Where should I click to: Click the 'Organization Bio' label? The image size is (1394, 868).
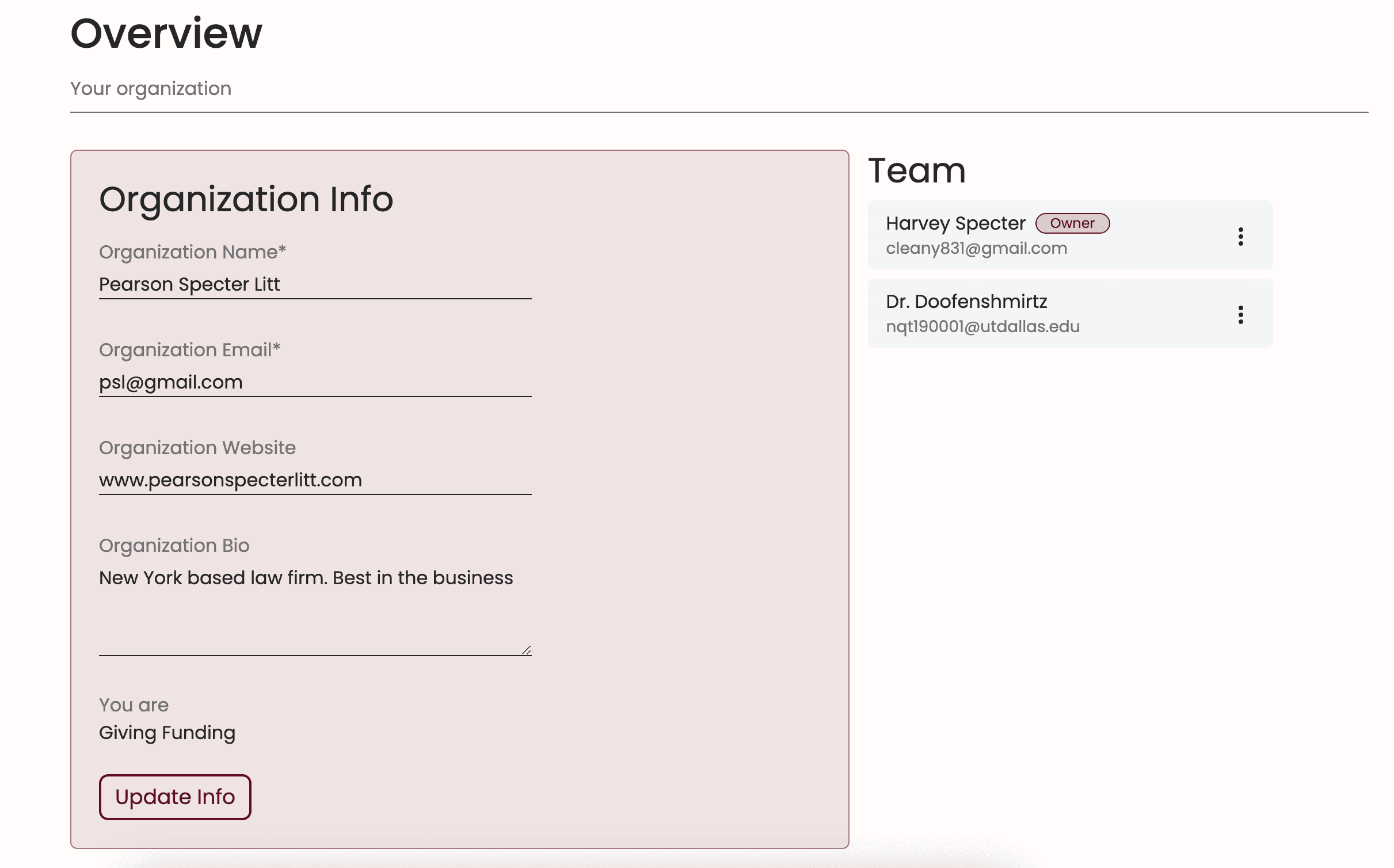pyautogui.click(x=174, y=546)
